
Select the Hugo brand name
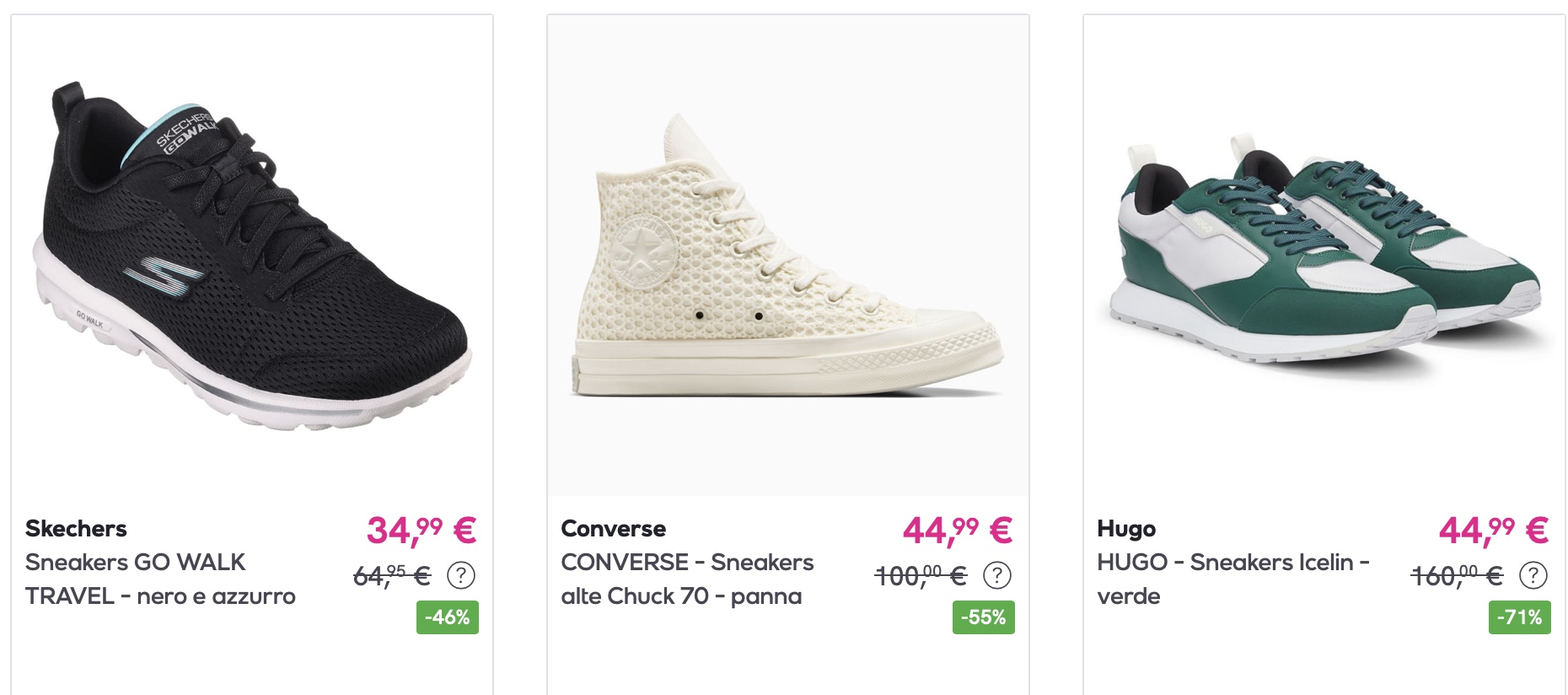pos(1126,529)
